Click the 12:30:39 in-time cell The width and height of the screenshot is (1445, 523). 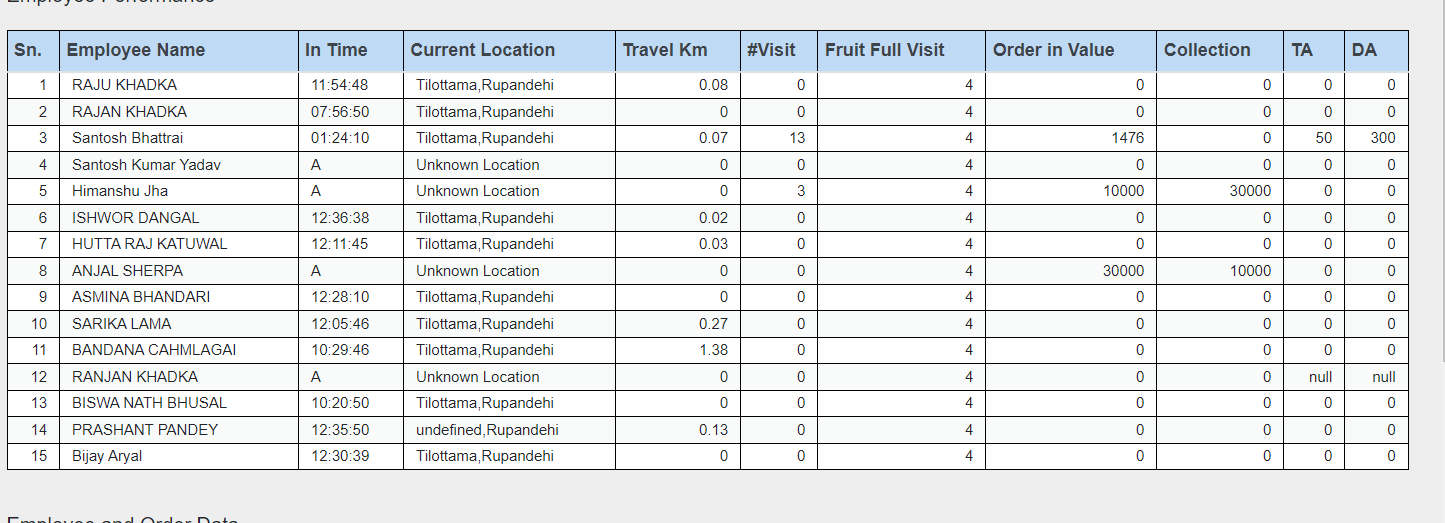340,456
